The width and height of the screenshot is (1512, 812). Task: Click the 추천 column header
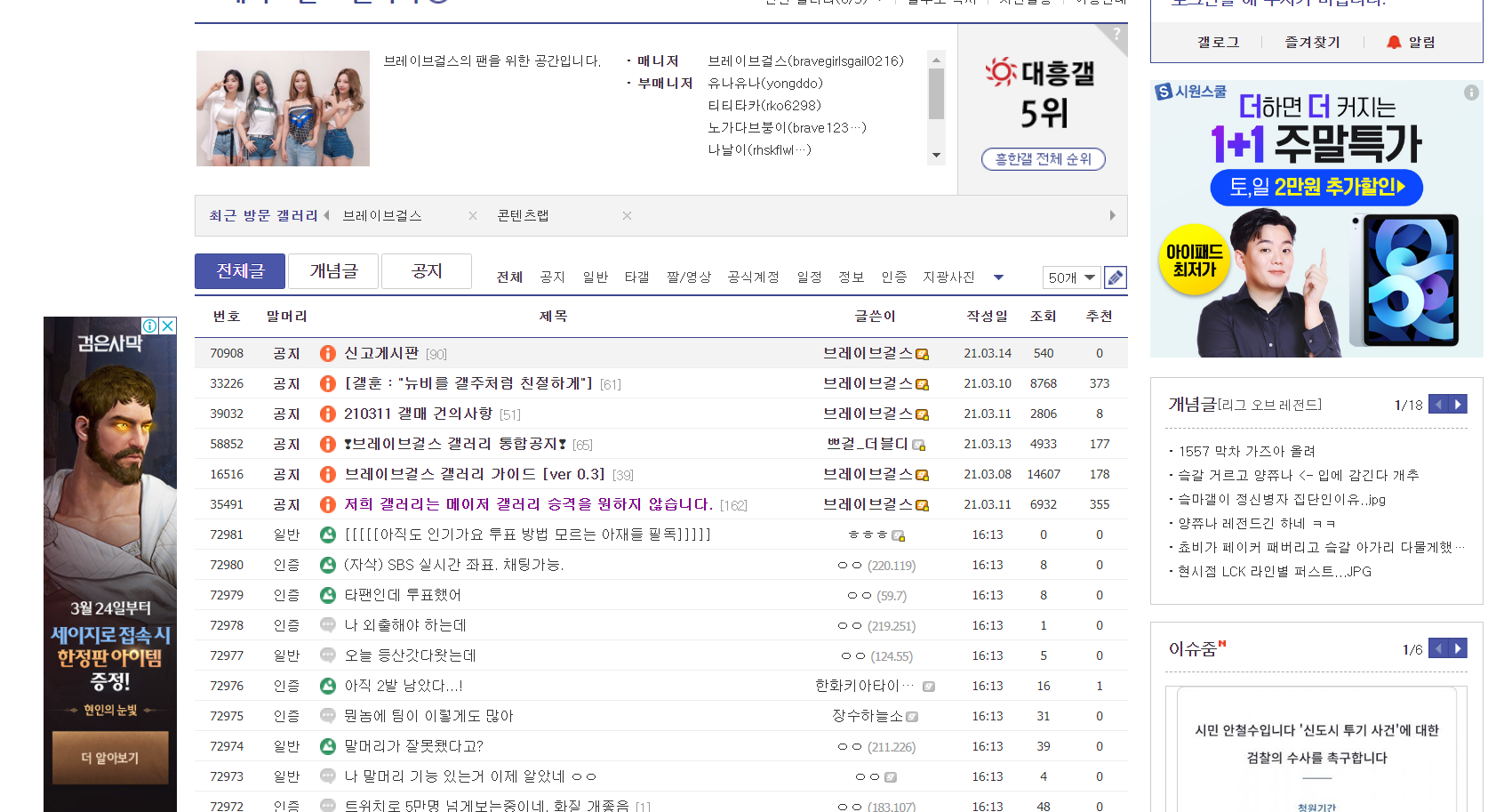1100,317
